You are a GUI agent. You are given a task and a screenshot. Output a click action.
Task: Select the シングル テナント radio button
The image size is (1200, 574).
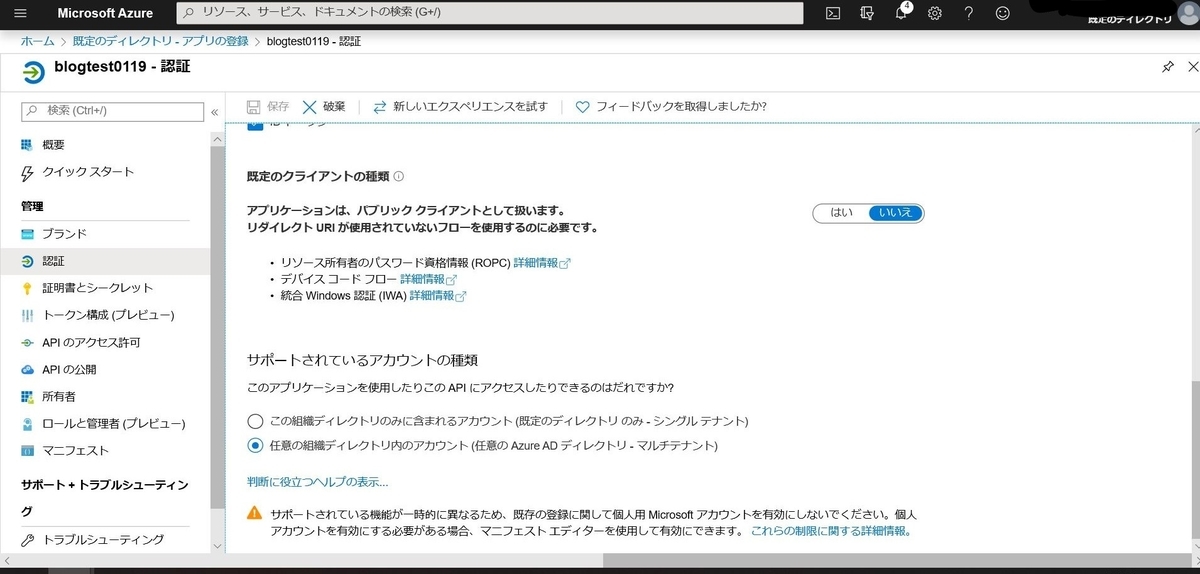point(255,421)
